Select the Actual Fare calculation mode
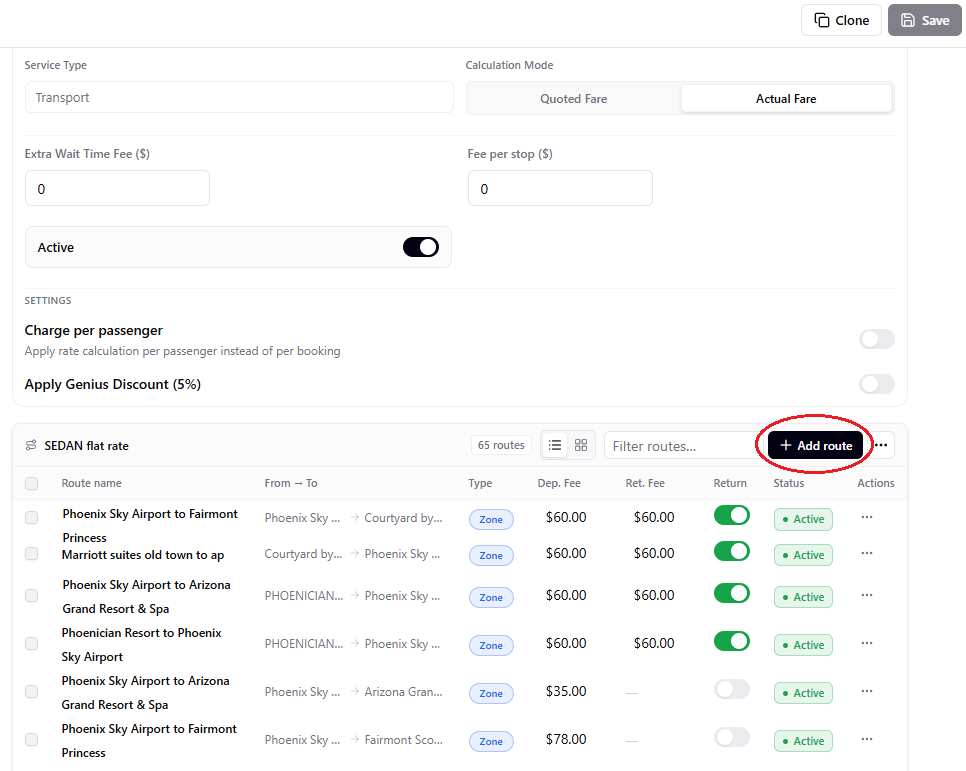This screenshot has width=966, height=771. point(786,99)
